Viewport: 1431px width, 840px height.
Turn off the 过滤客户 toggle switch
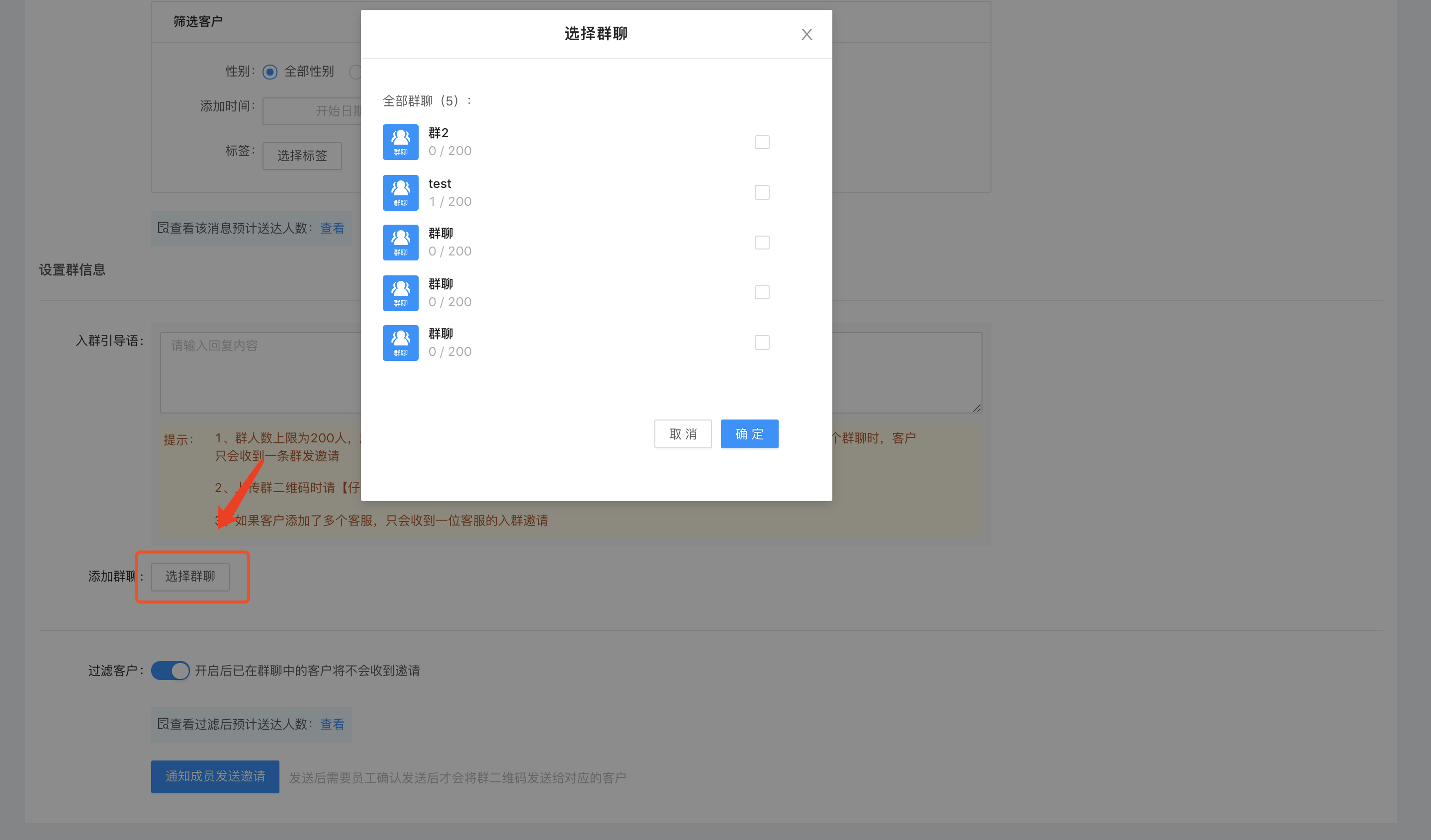pyautogui.click(x=171, y=671)
